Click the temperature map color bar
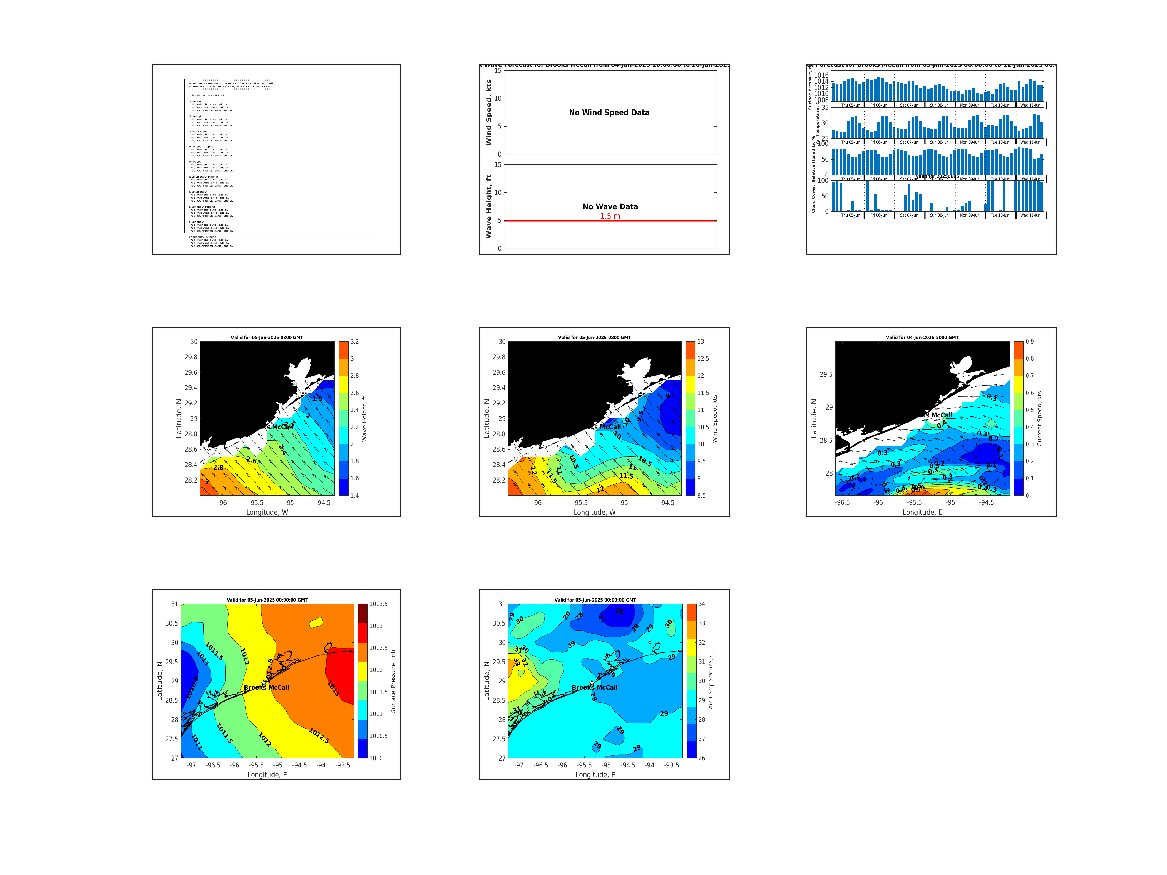The image size is (1167, 875). 691,681
